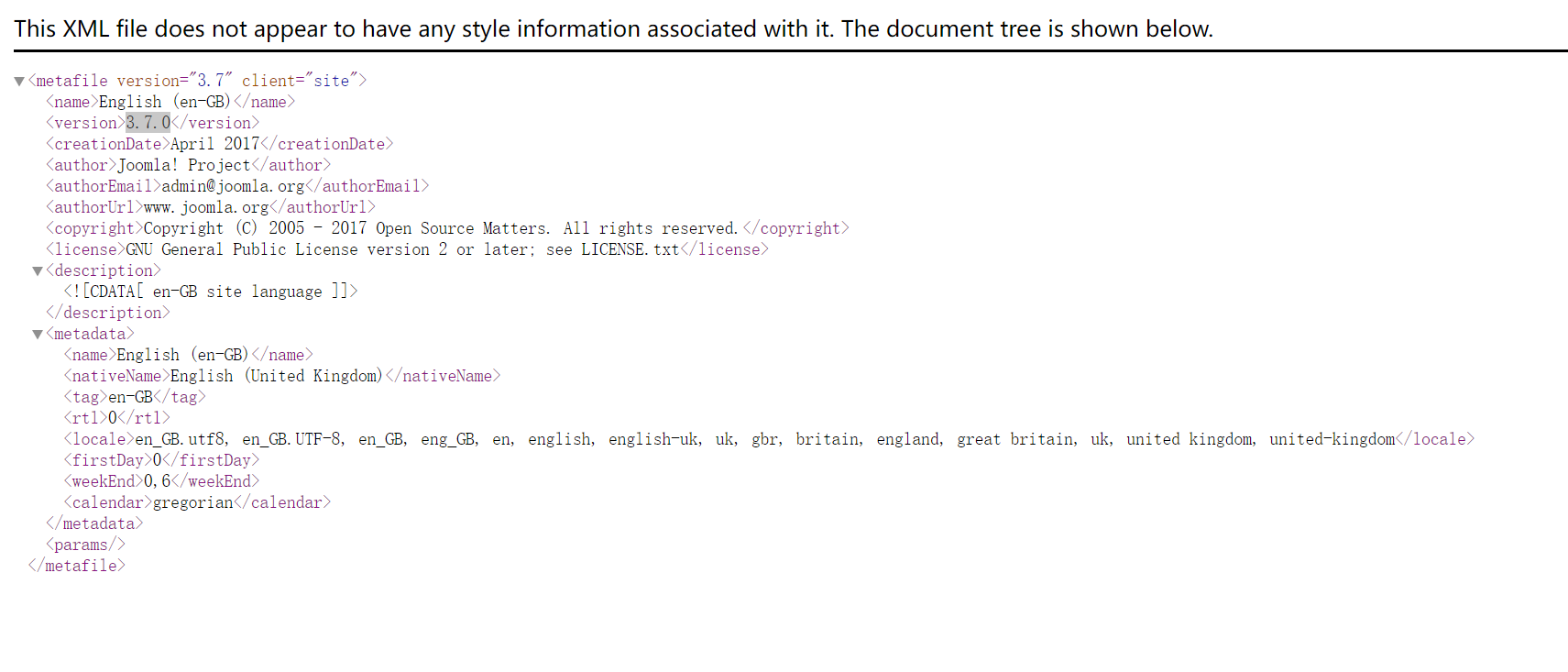Click the CDATA en-GB site language text
Viewport: 1568px width, 672px height.
(211, 292)
